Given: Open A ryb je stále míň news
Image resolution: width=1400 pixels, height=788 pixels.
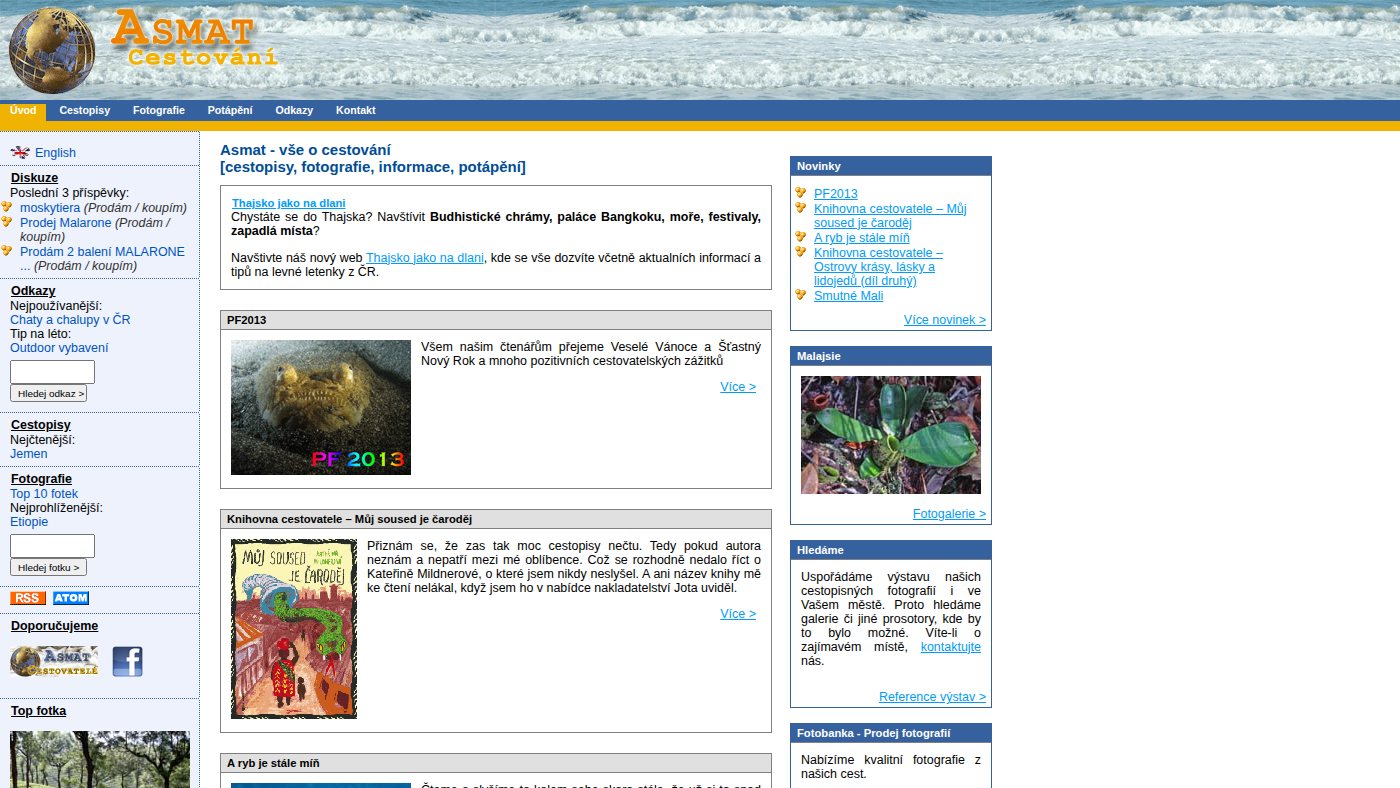Looking at the screenshot, I should pyautogui.click(x=862, y=238).
